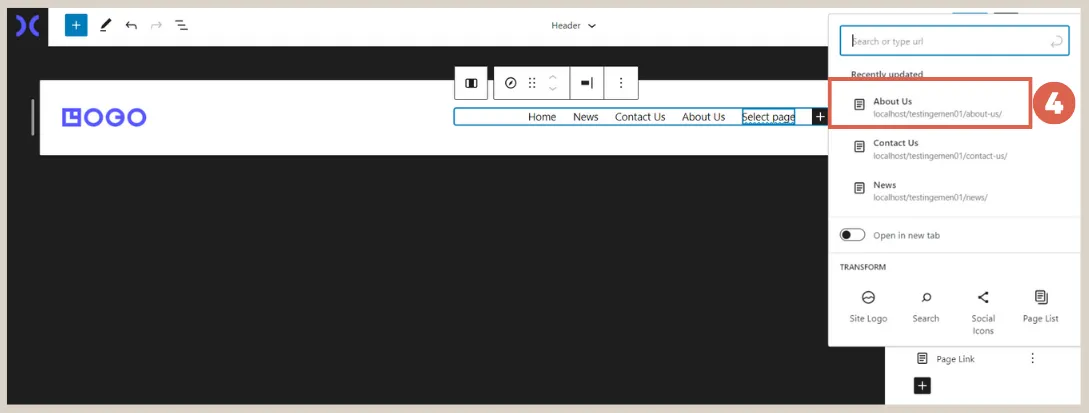The image size is (1089, 413).
Task: Transform block to Page List
Action: click(1040, 307)
